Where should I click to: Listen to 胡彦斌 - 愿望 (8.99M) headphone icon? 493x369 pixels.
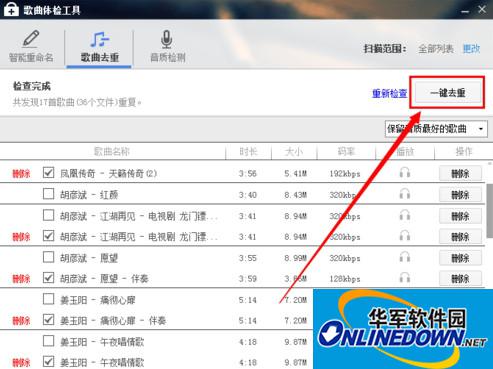[x=405, y=257]
